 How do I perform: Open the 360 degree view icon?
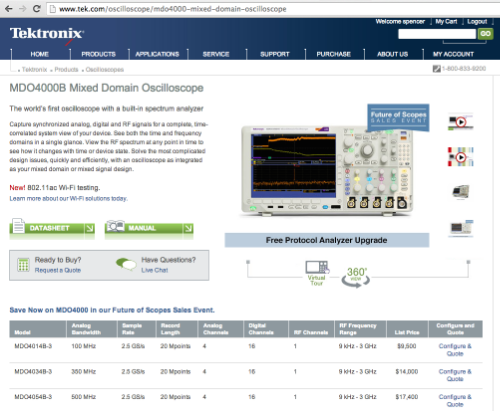[x=356, y=277]
